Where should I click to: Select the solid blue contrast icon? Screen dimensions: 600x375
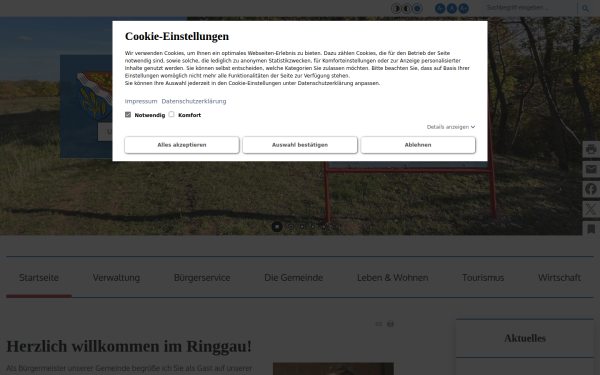[417, 8]
